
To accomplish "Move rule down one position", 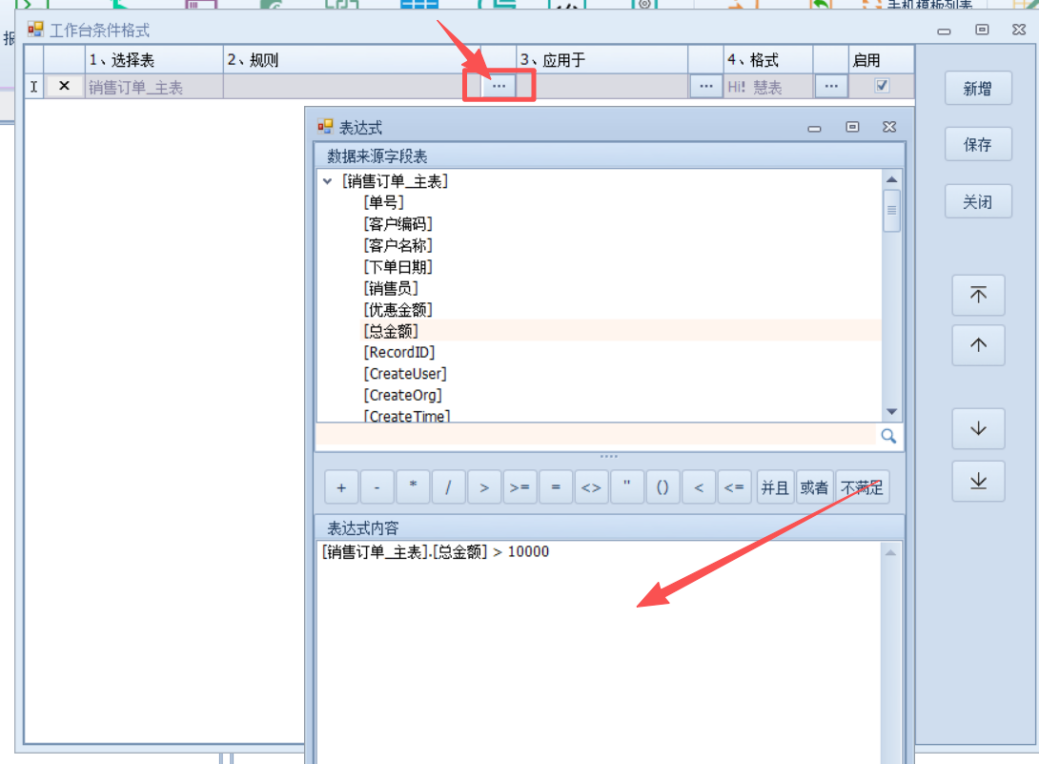I will pyautogui.click(x=978, y=429).
